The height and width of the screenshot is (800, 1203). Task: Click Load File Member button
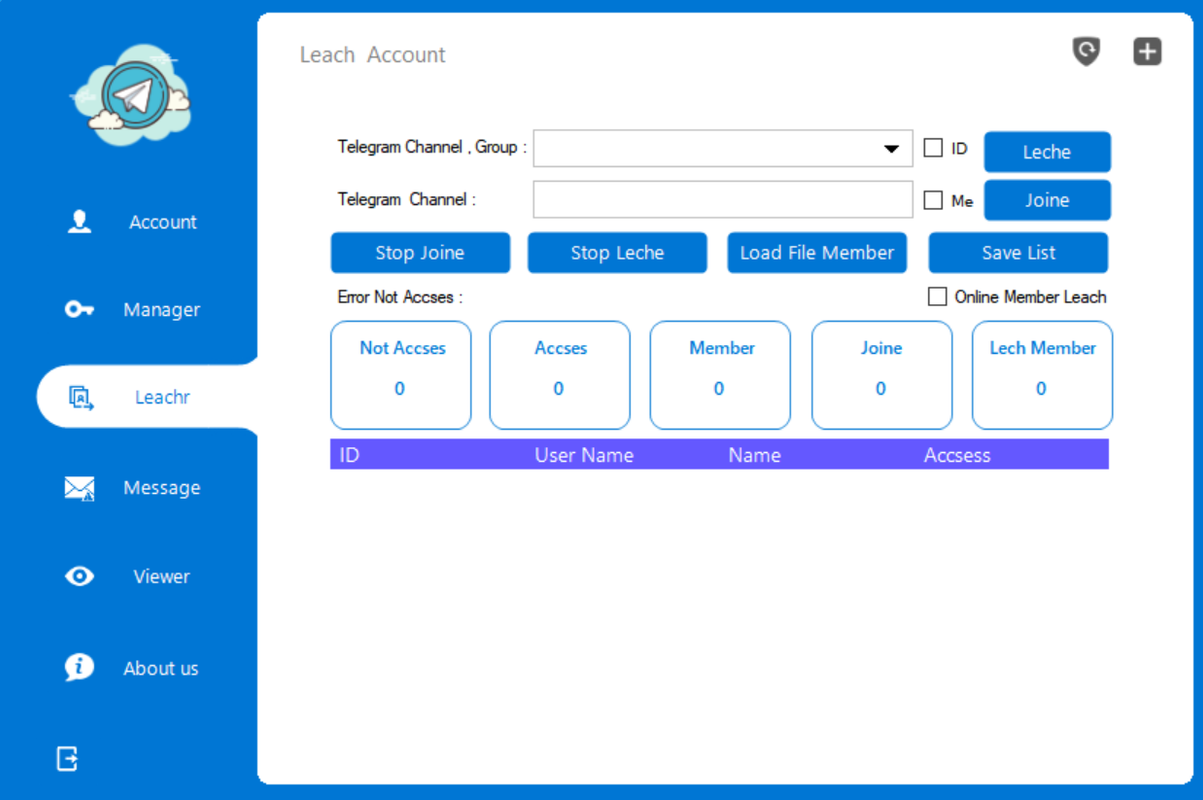[x=817, y=253]
